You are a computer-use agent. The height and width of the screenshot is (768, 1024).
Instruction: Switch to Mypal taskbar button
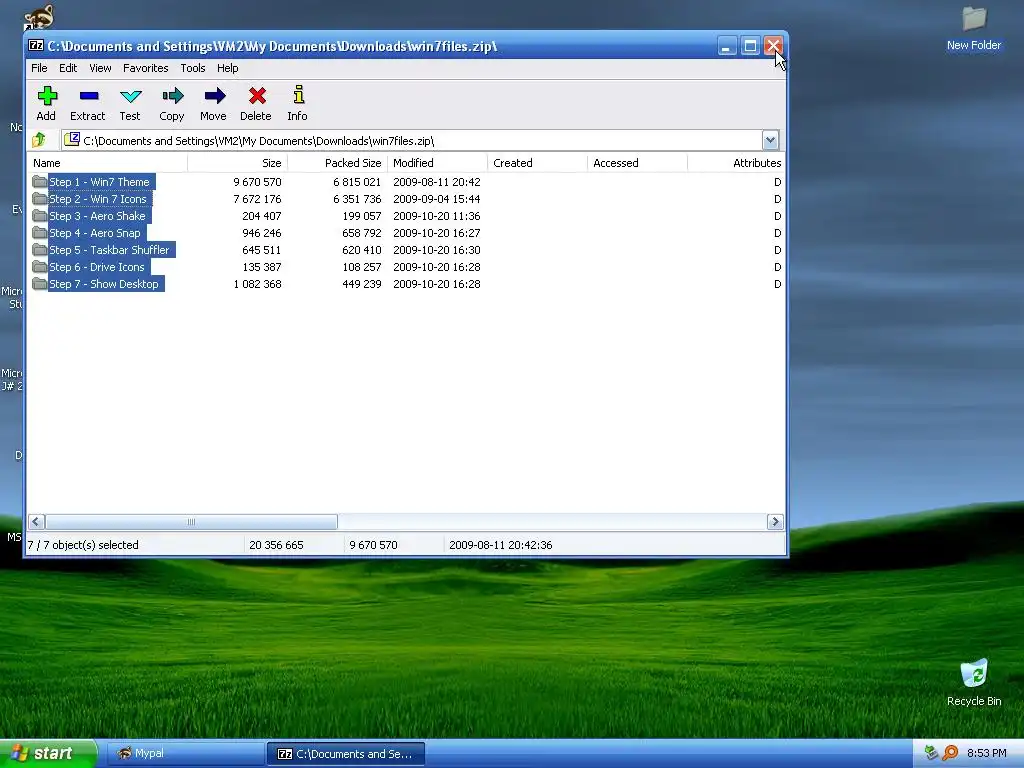(184, 753)
